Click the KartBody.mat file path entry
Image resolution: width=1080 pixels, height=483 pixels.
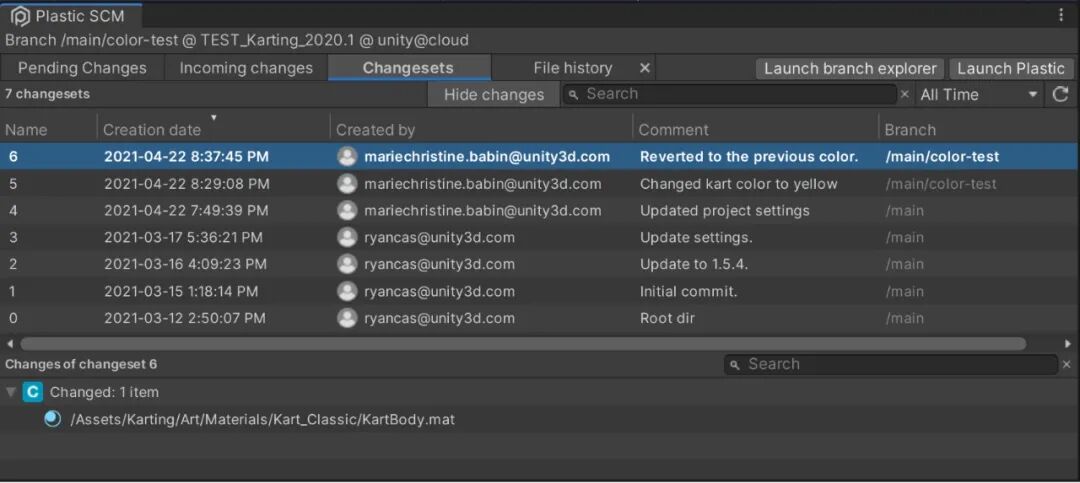(262, 419)
